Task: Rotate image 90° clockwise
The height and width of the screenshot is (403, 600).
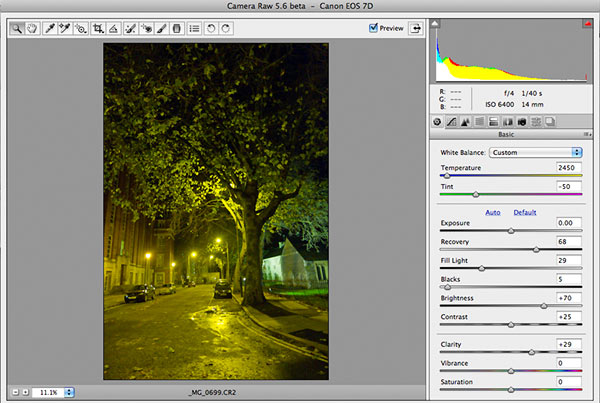Action: (226, 28)
